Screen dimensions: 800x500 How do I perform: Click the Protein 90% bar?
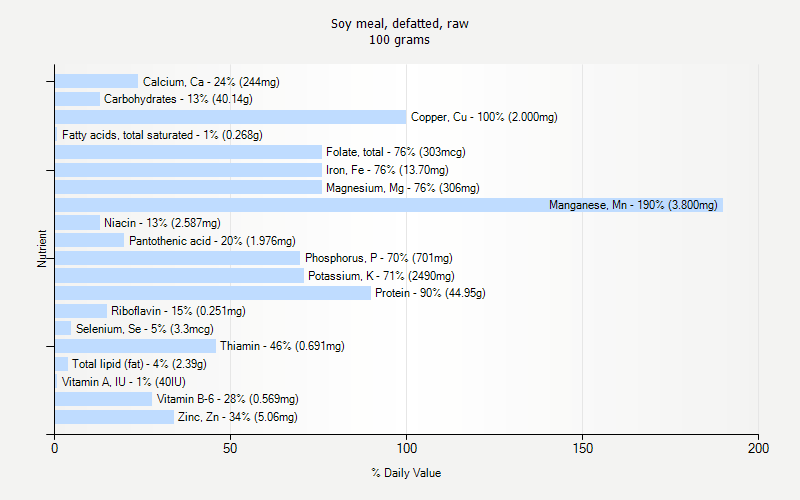click(x=212, y=293)
